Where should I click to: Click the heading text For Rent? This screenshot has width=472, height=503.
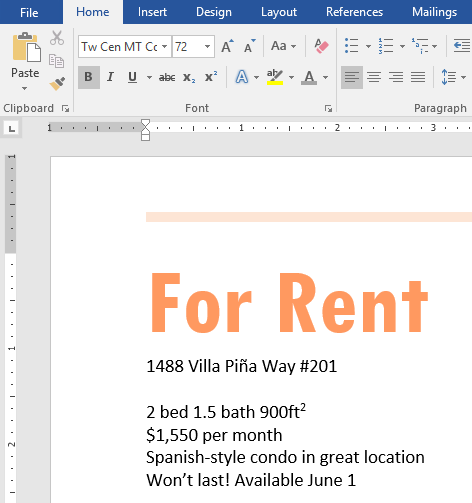tap(289, 303)
